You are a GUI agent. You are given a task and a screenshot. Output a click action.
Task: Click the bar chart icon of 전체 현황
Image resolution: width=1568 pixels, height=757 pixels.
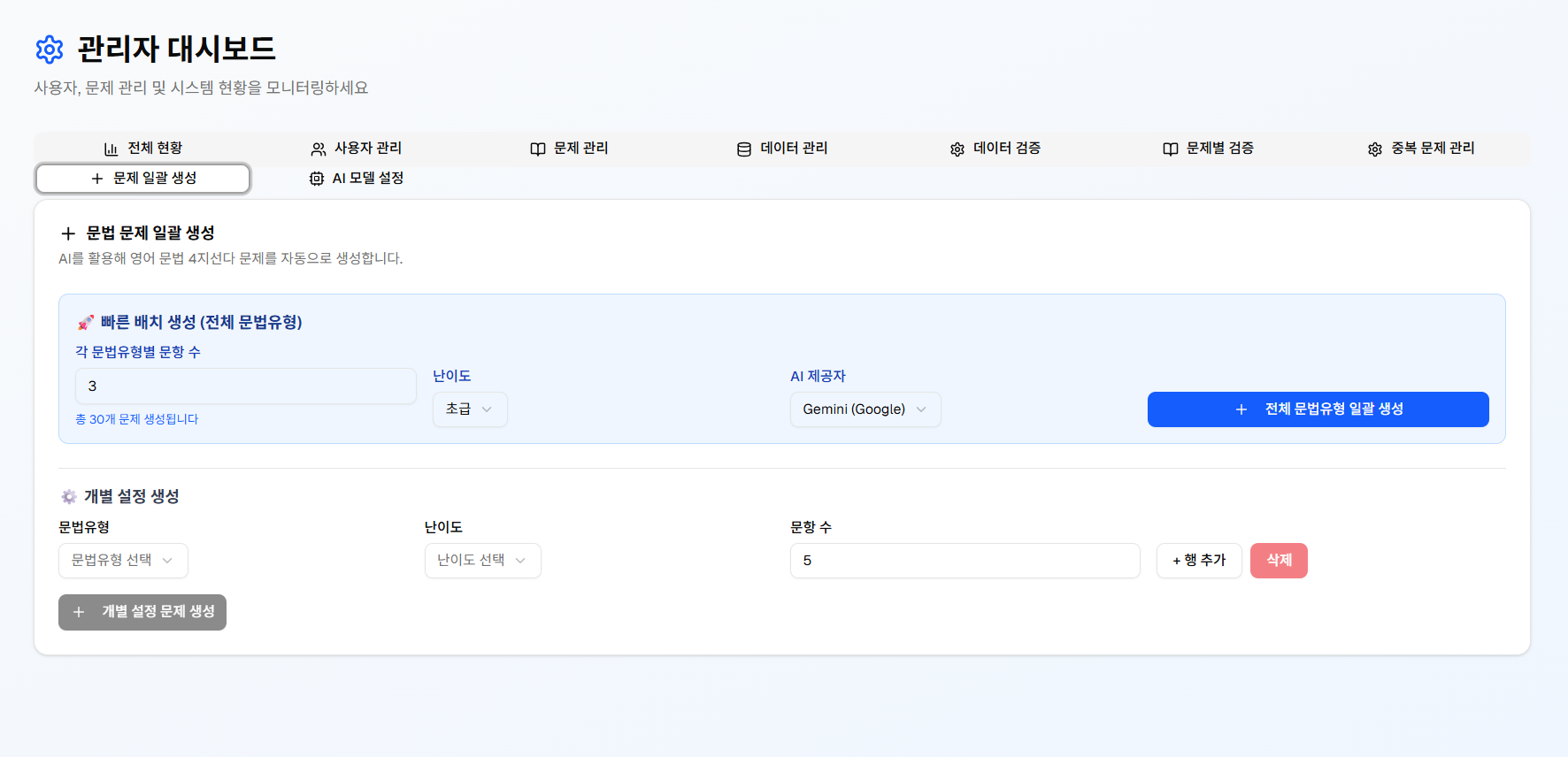click(x=111, y=149)
